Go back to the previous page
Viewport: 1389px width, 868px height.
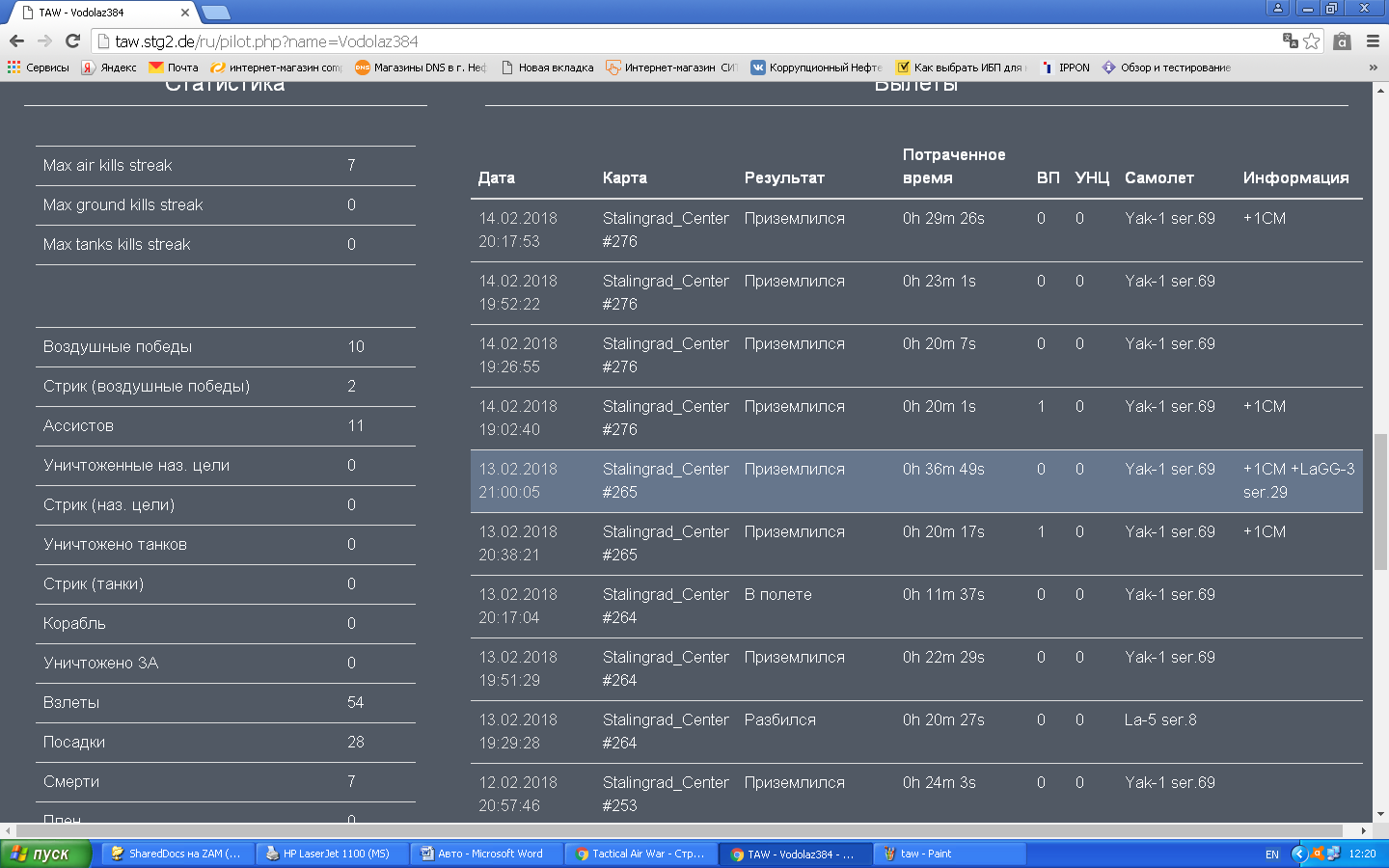pyautogui.click(x=16, y=41)
